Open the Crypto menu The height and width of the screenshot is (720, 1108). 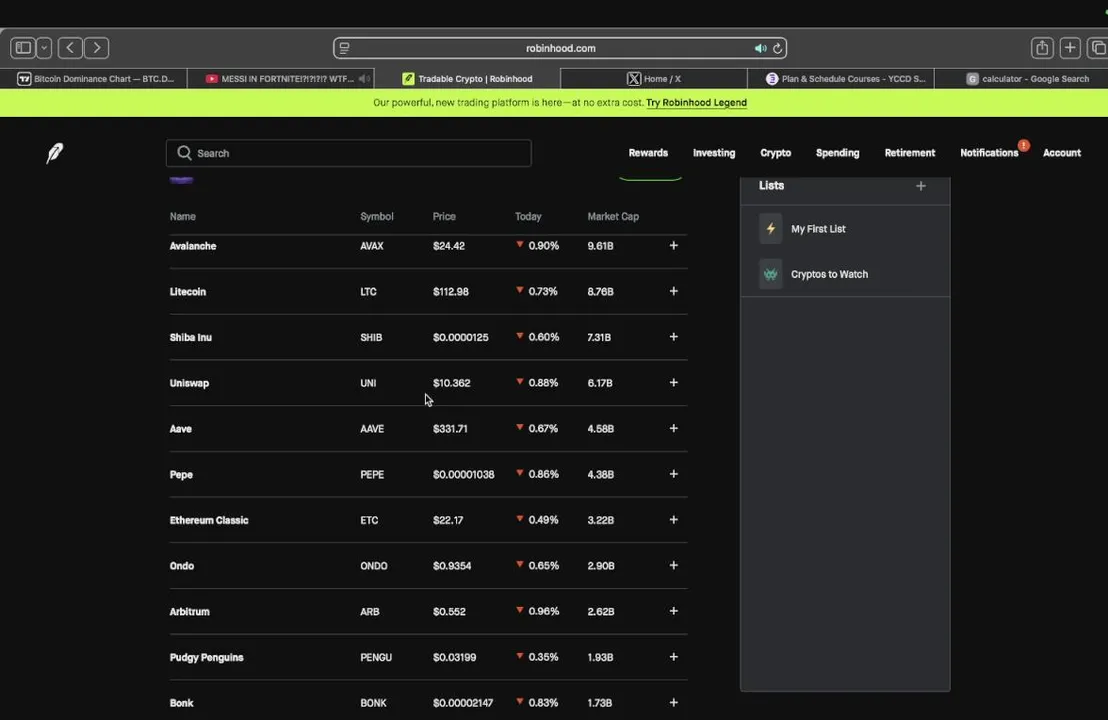pyautogui.click(x=775, y=153)
